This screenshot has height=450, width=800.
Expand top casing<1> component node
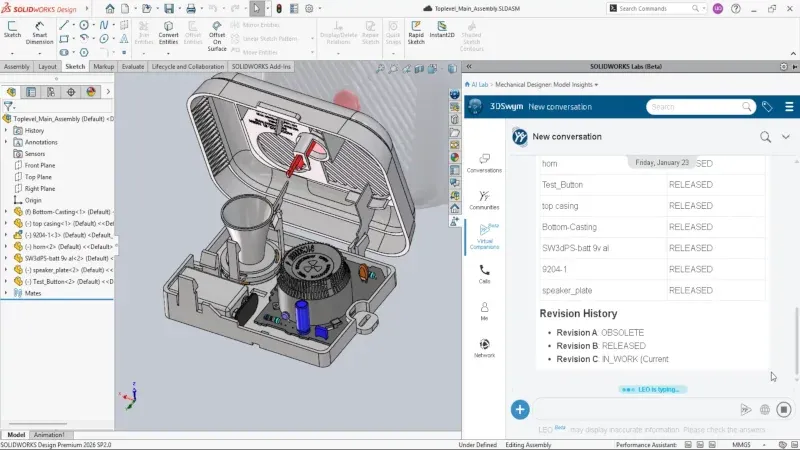tap(6, 223)
